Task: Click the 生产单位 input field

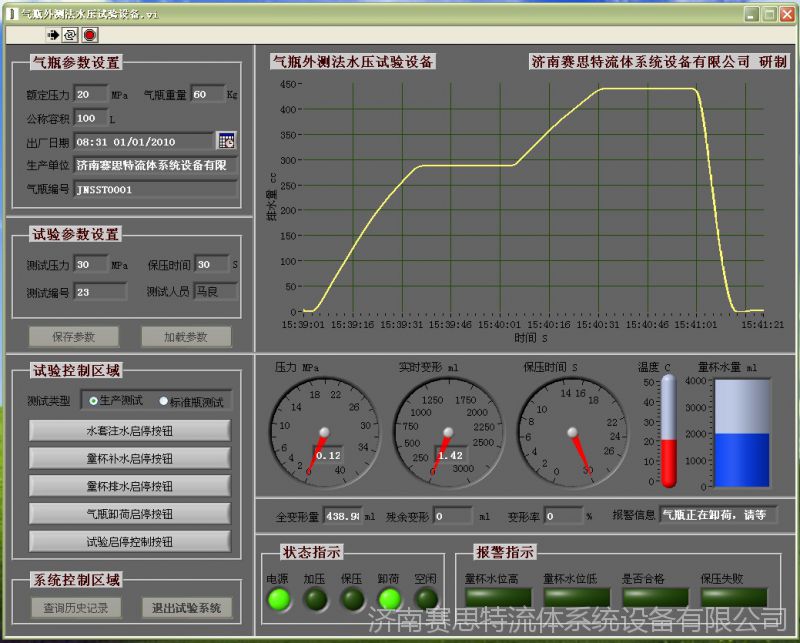Action: tap(156, 165)
